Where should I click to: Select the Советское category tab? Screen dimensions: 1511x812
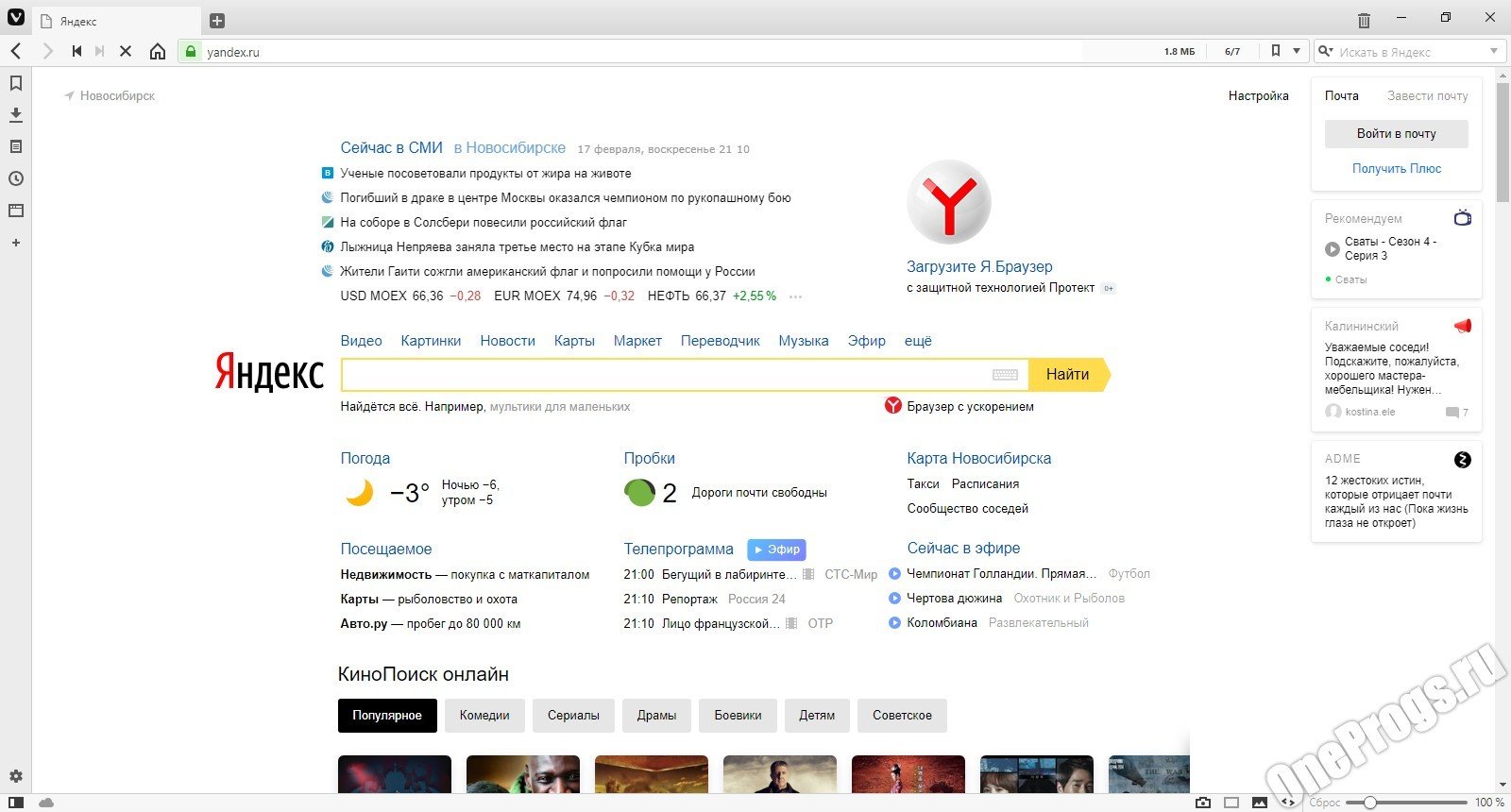click(x=902, y=716)
